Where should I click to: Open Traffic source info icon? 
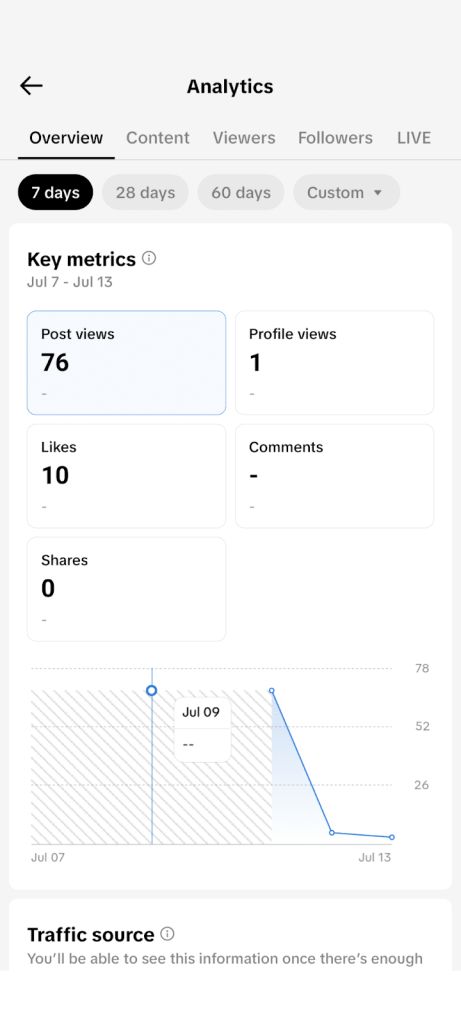click(x=167, y=934)
